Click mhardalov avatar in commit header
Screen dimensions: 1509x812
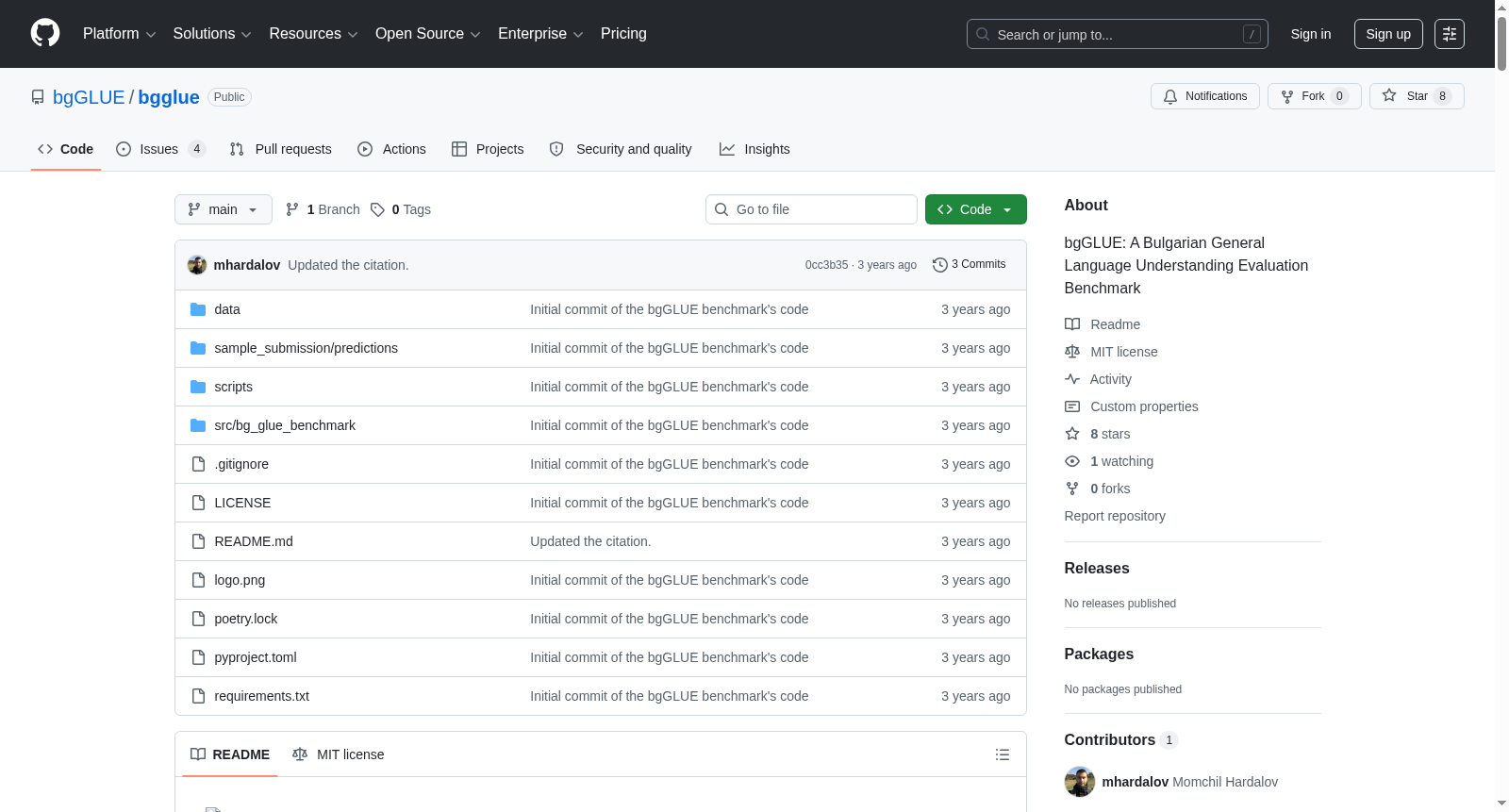197,265
